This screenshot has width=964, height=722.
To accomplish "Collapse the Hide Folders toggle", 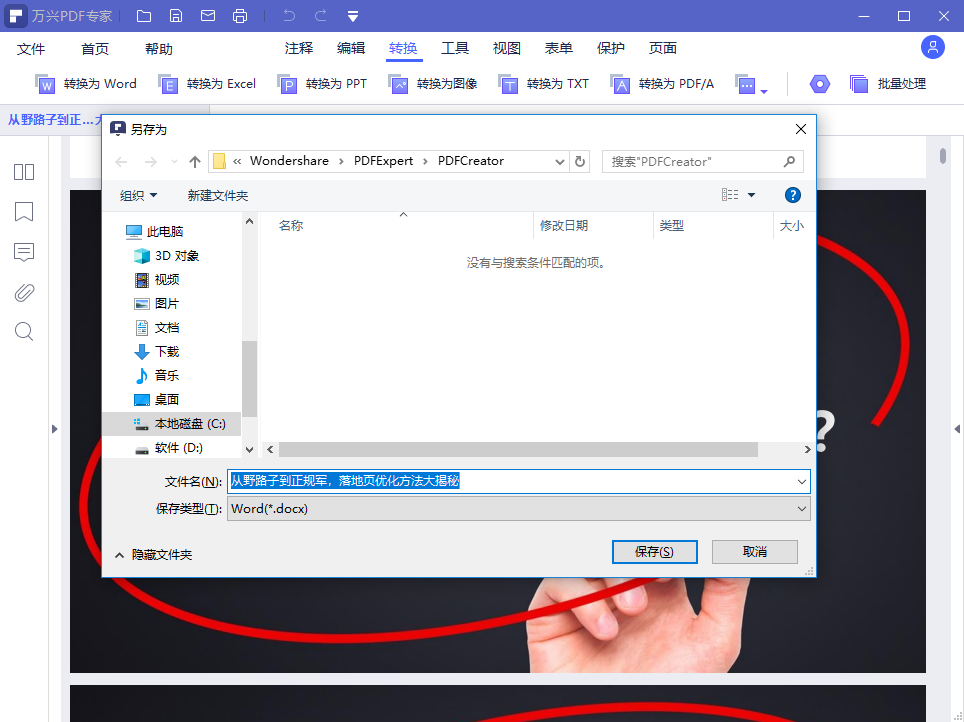I will pos(154,555).
